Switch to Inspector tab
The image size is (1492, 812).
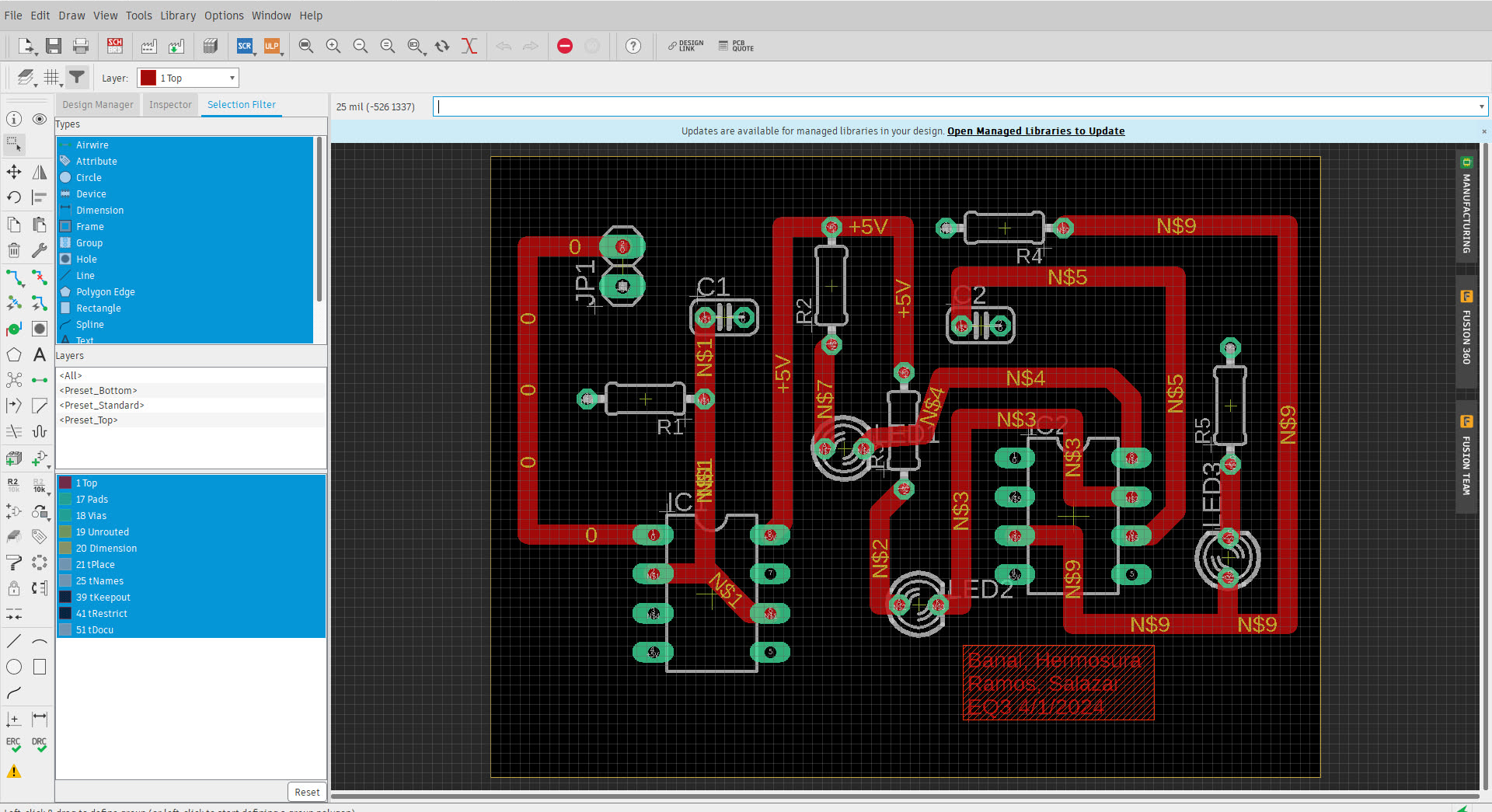(170, 105)
